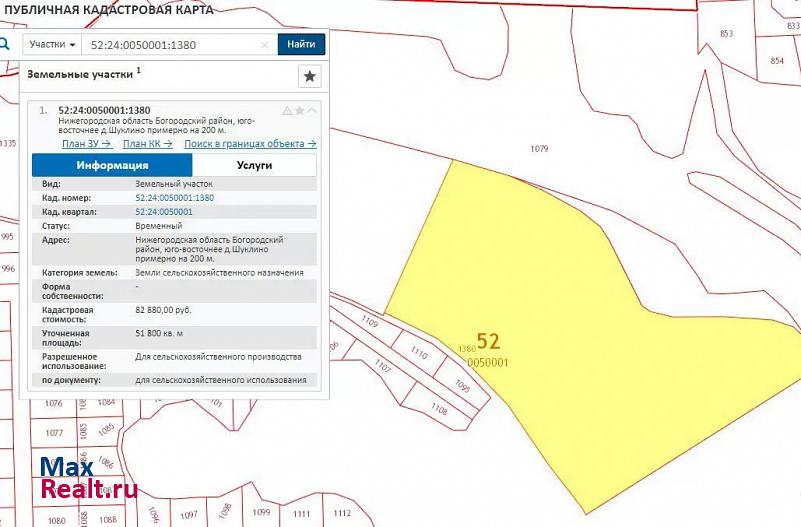The width and height of the screenshot is (801, 527).
Task: Open cadastral number 52:24:0050001:1380 link
Action: (x=174, y=198)
